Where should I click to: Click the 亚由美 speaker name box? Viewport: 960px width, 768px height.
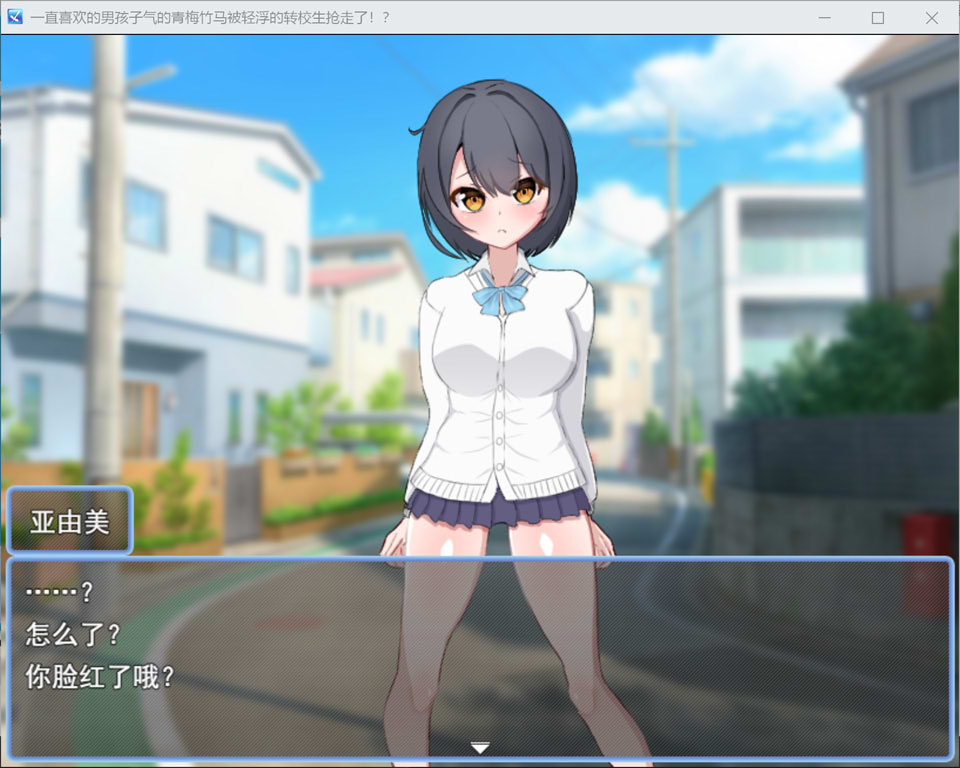[69, 521]
